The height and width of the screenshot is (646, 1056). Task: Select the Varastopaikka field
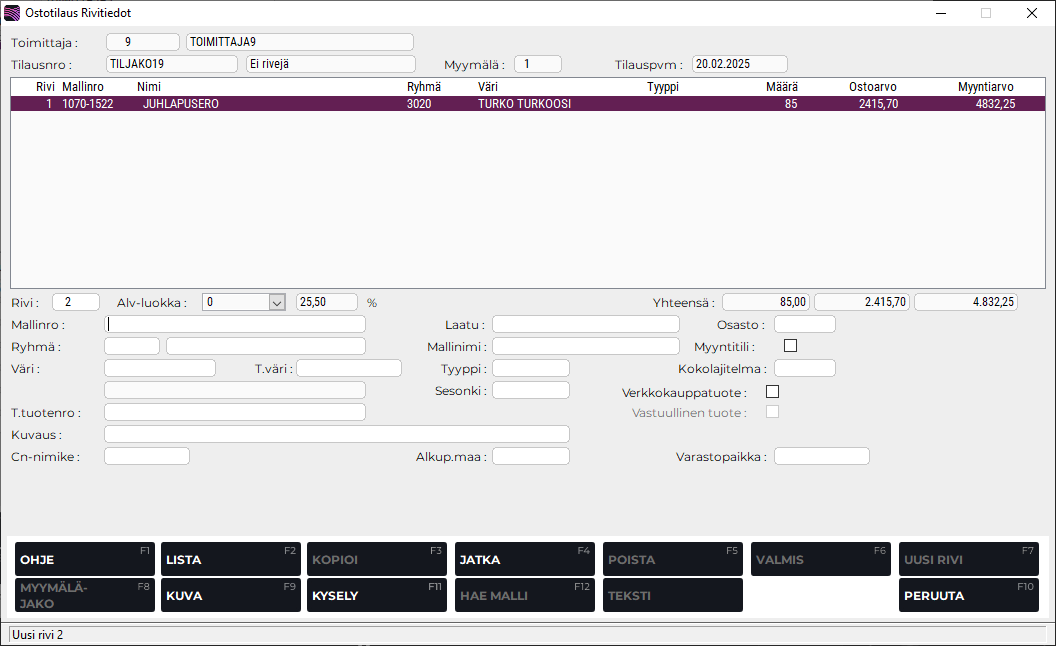coord(821,456)
